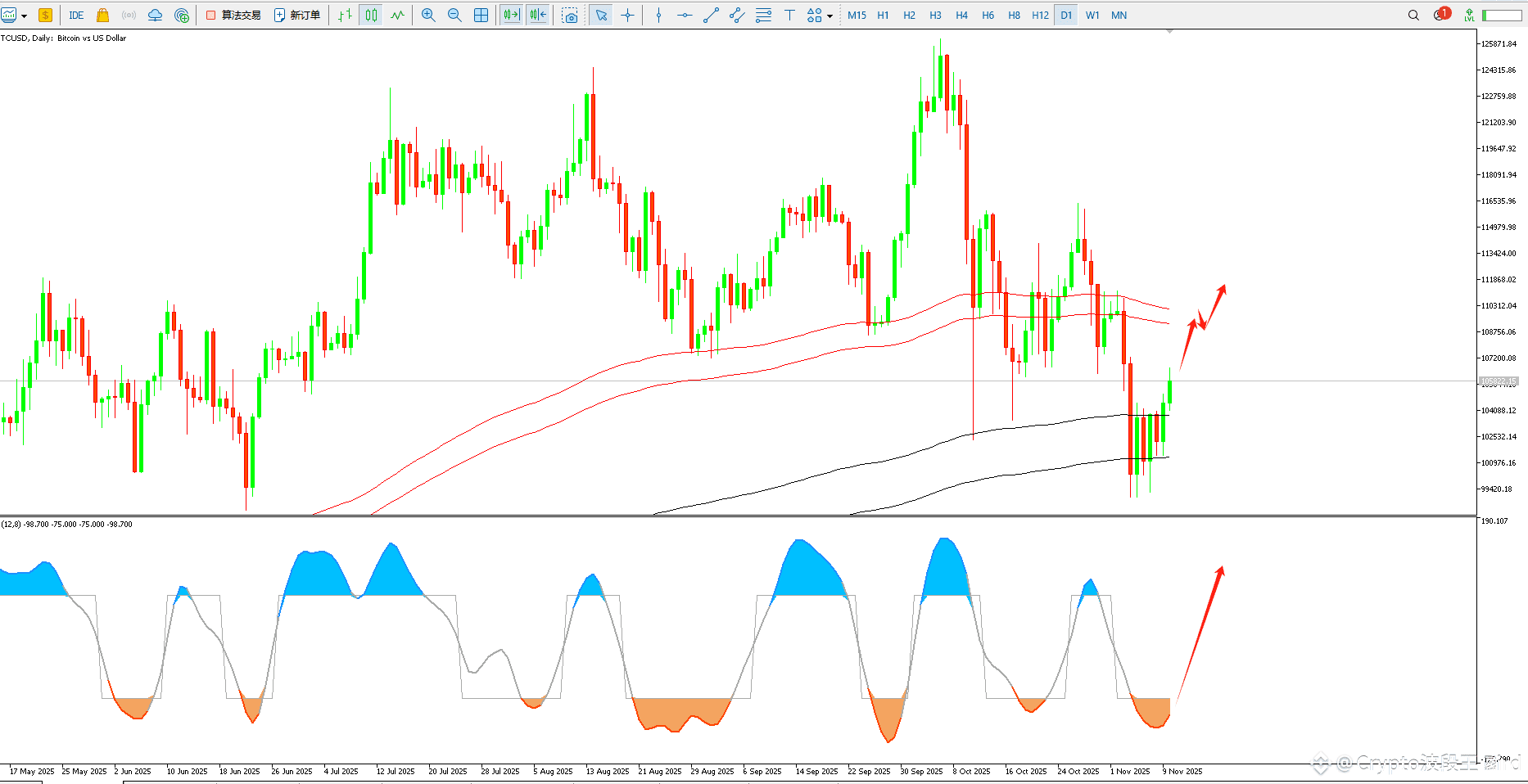Click date label '8 Oct 2025'

click(971, 771)
